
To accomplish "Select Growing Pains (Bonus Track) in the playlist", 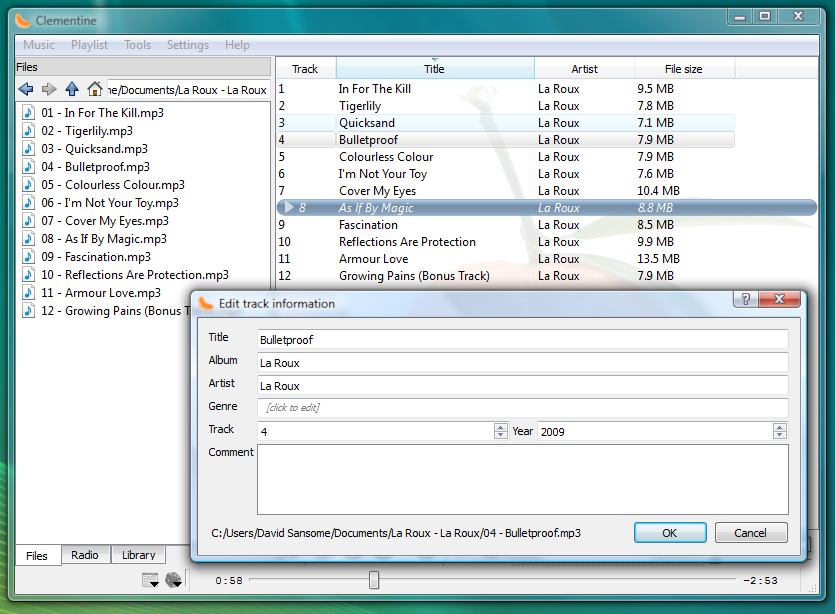I will pos(414,276).
